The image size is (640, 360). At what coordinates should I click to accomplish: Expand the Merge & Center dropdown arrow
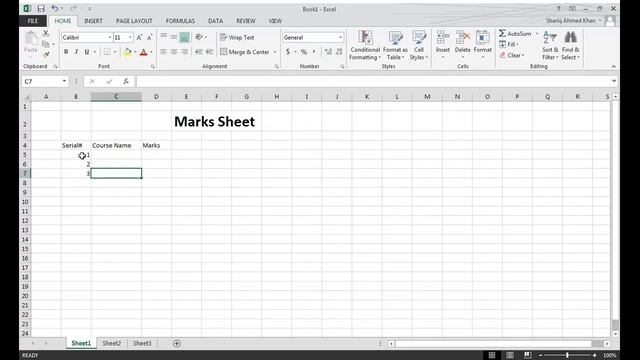click(275, 52)
